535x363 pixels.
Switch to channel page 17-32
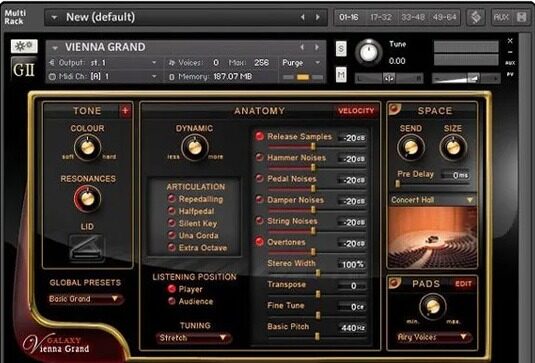point(381,17)
